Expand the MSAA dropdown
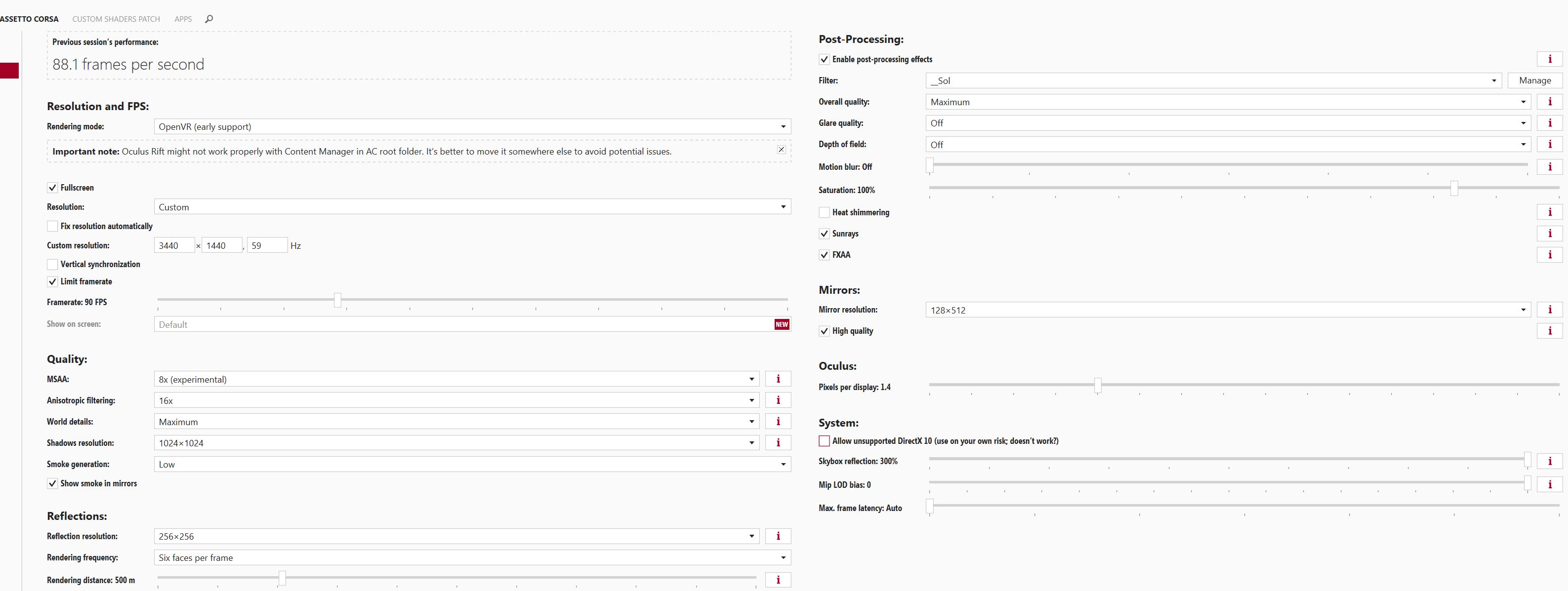The height and width of the screenshot is (591, 1568). (x=456, y=379)
